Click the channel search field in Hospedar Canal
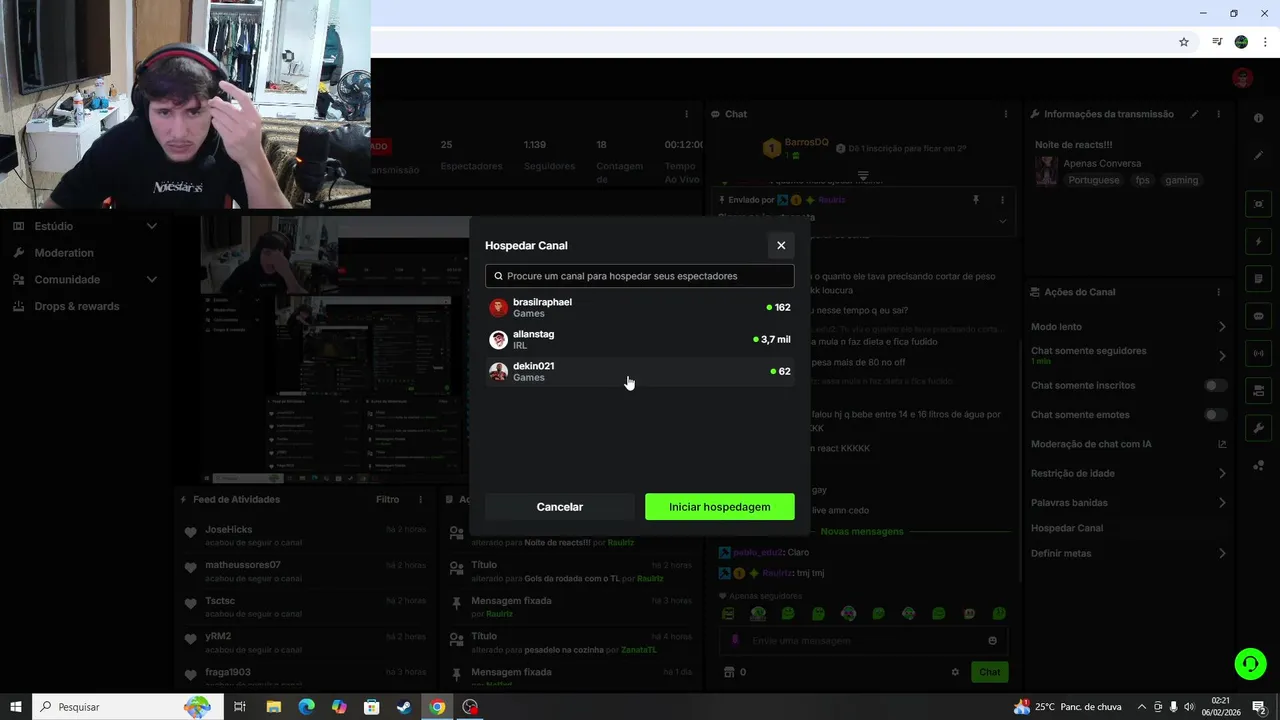The height and width of the screenshot is (720, 1280). pos(640,276)
